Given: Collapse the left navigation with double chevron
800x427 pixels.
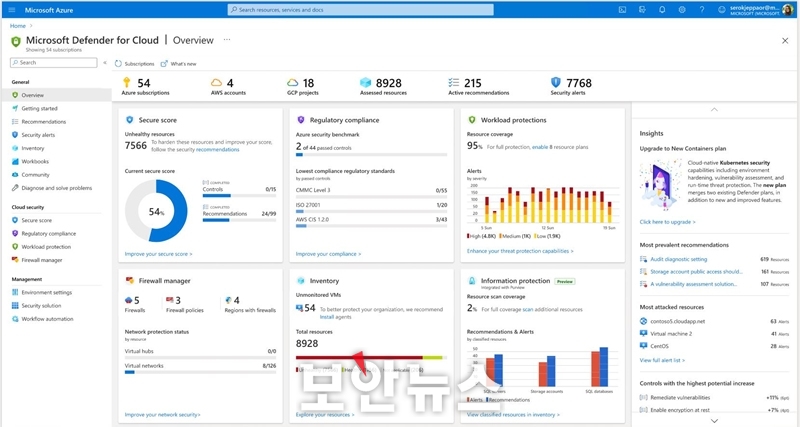Looking at the screenshot, I should pyautogui.click(x=105, y=63).
